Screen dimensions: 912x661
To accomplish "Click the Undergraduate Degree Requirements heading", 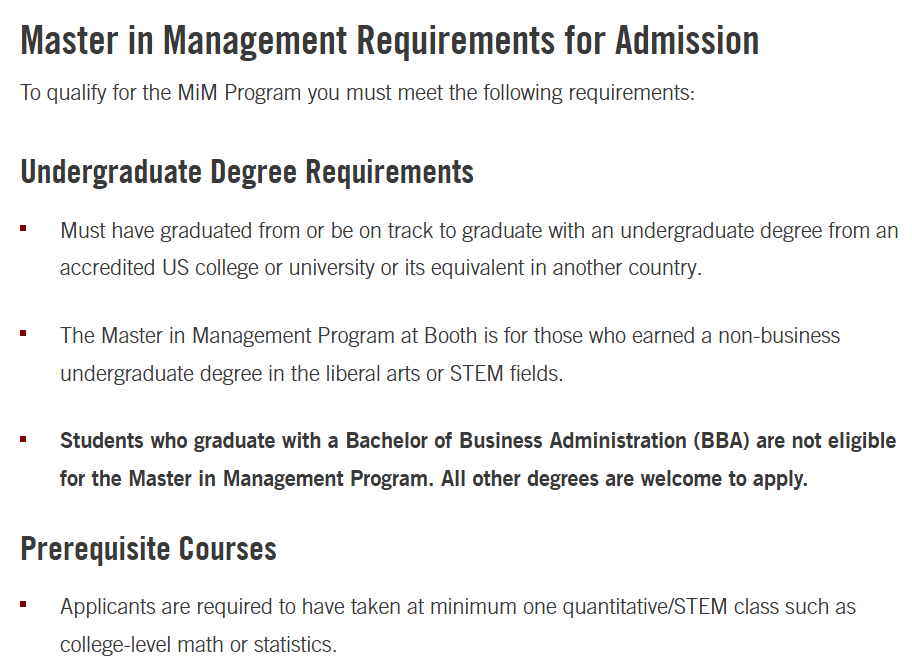I will [x=247, y=172].
